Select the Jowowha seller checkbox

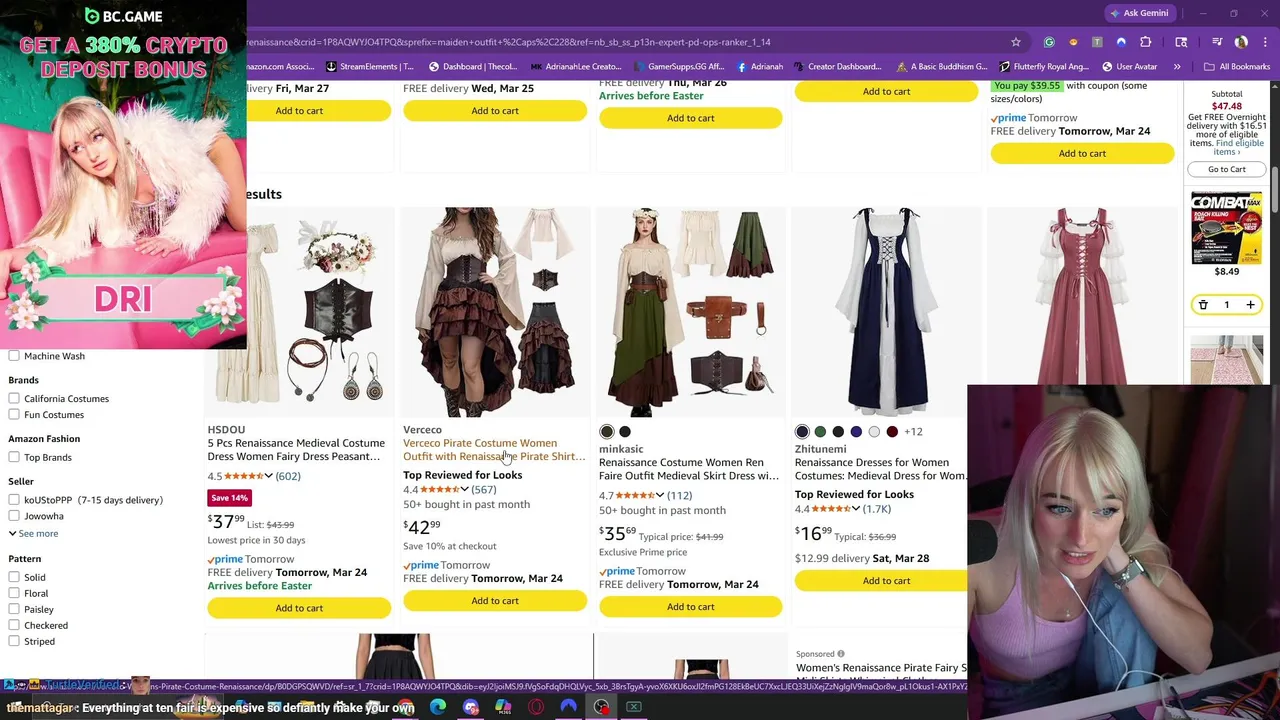tap(14, 516)
